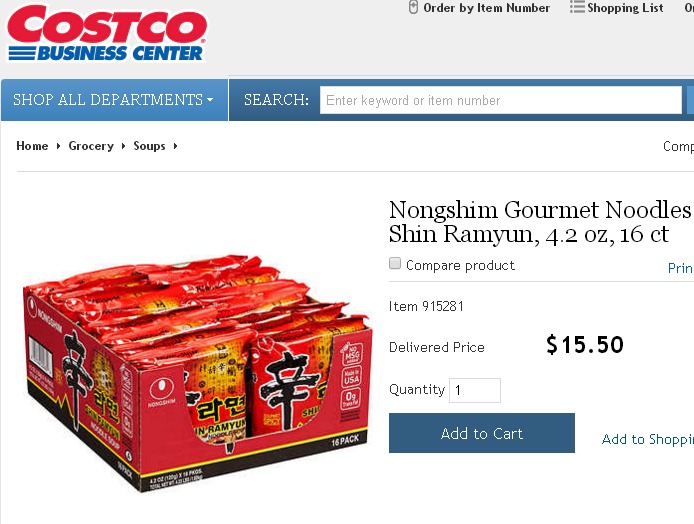Click the Add to Cart button
The height and width of the screenshot is (524, 694).
pyautogui.click(x=482, y=433)
